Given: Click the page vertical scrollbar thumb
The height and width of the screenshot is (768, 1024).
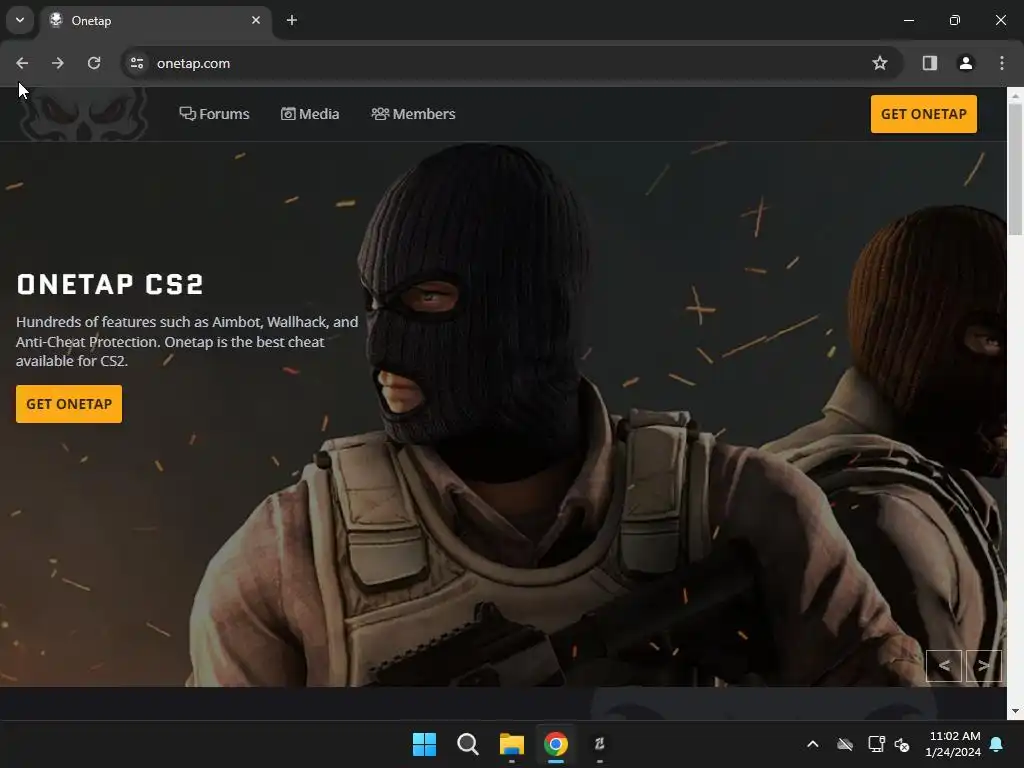Looking at the screenshot, I should [x=1015, y=168].
